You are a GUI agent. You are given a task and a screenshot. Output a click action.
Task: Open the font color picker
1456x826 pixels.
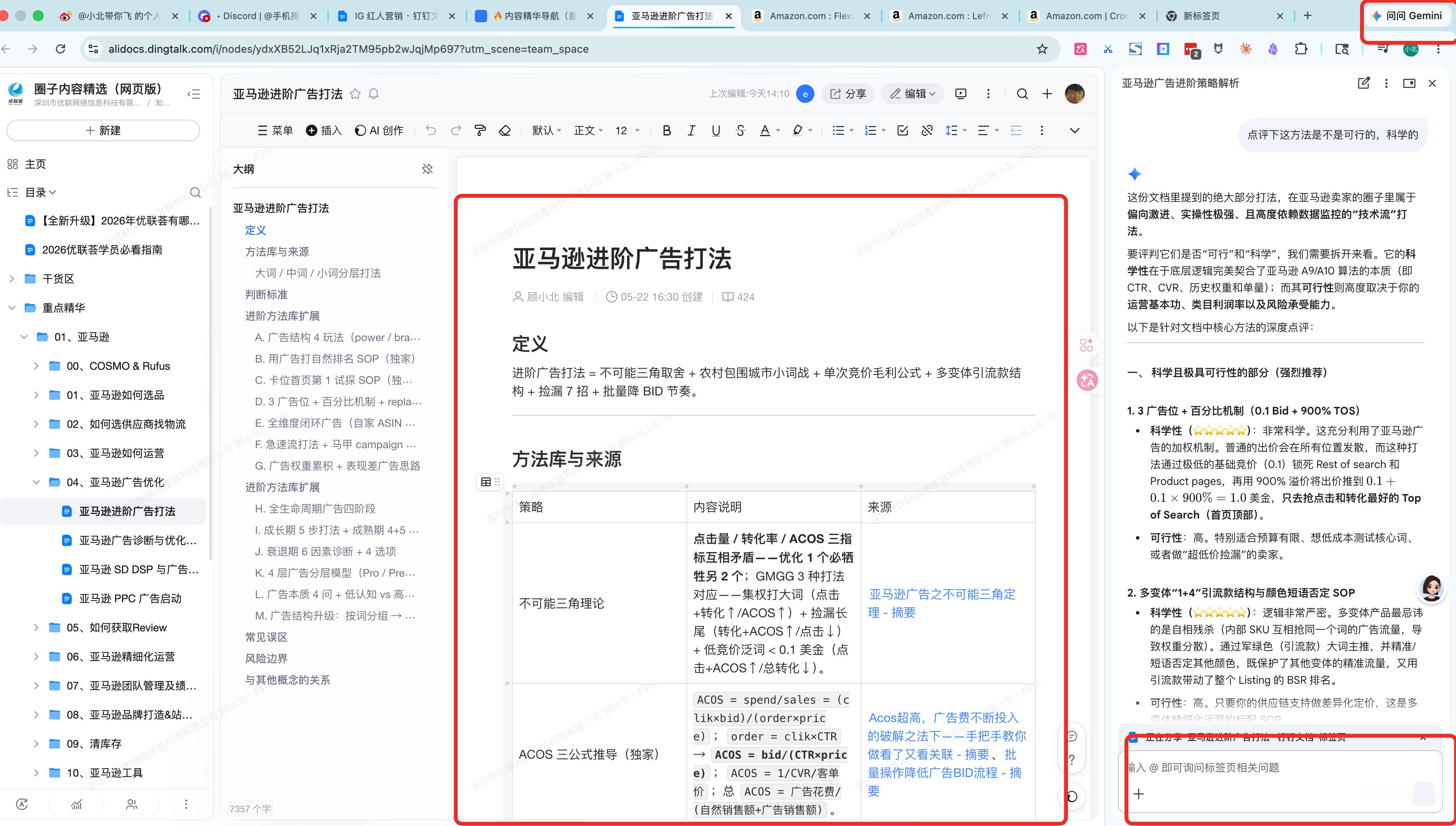770,130
